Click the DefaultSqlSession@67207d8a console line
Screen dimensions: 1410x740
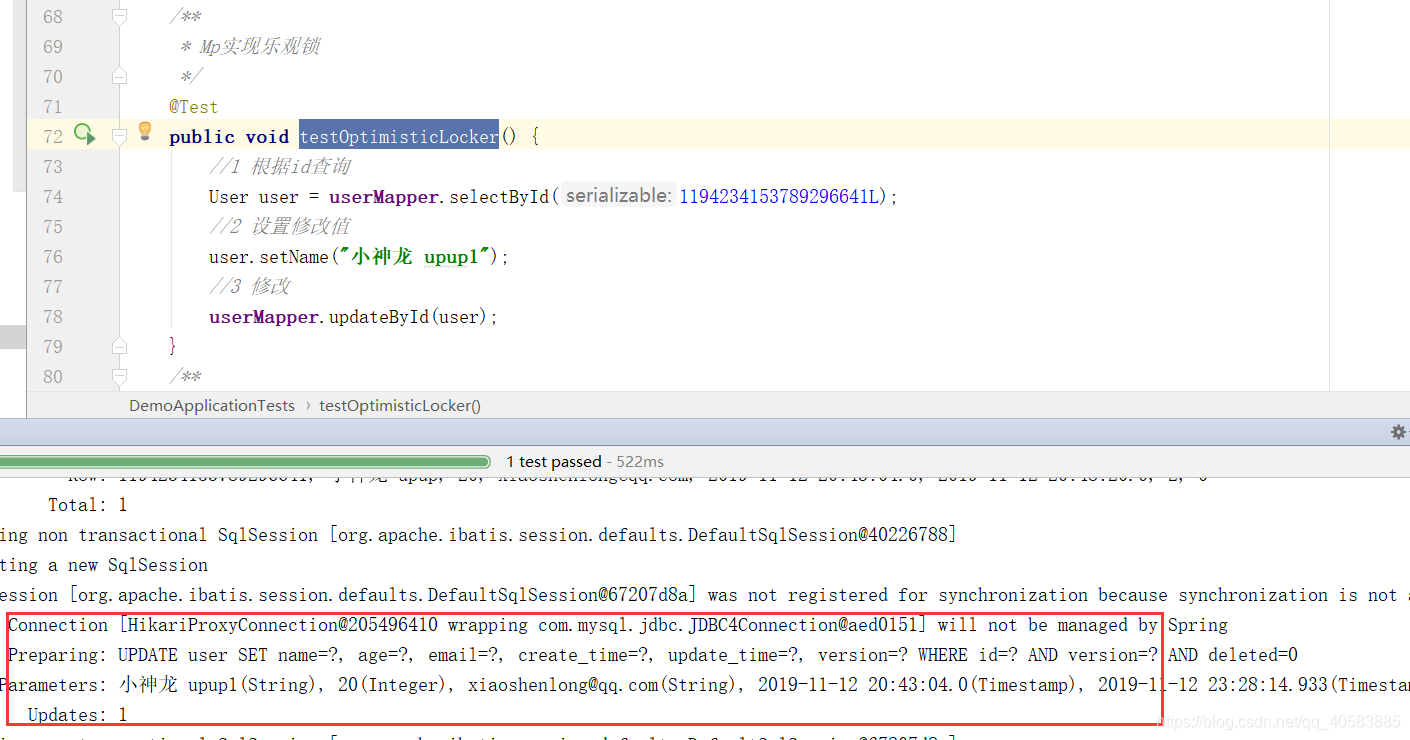(x=705, y=595)
